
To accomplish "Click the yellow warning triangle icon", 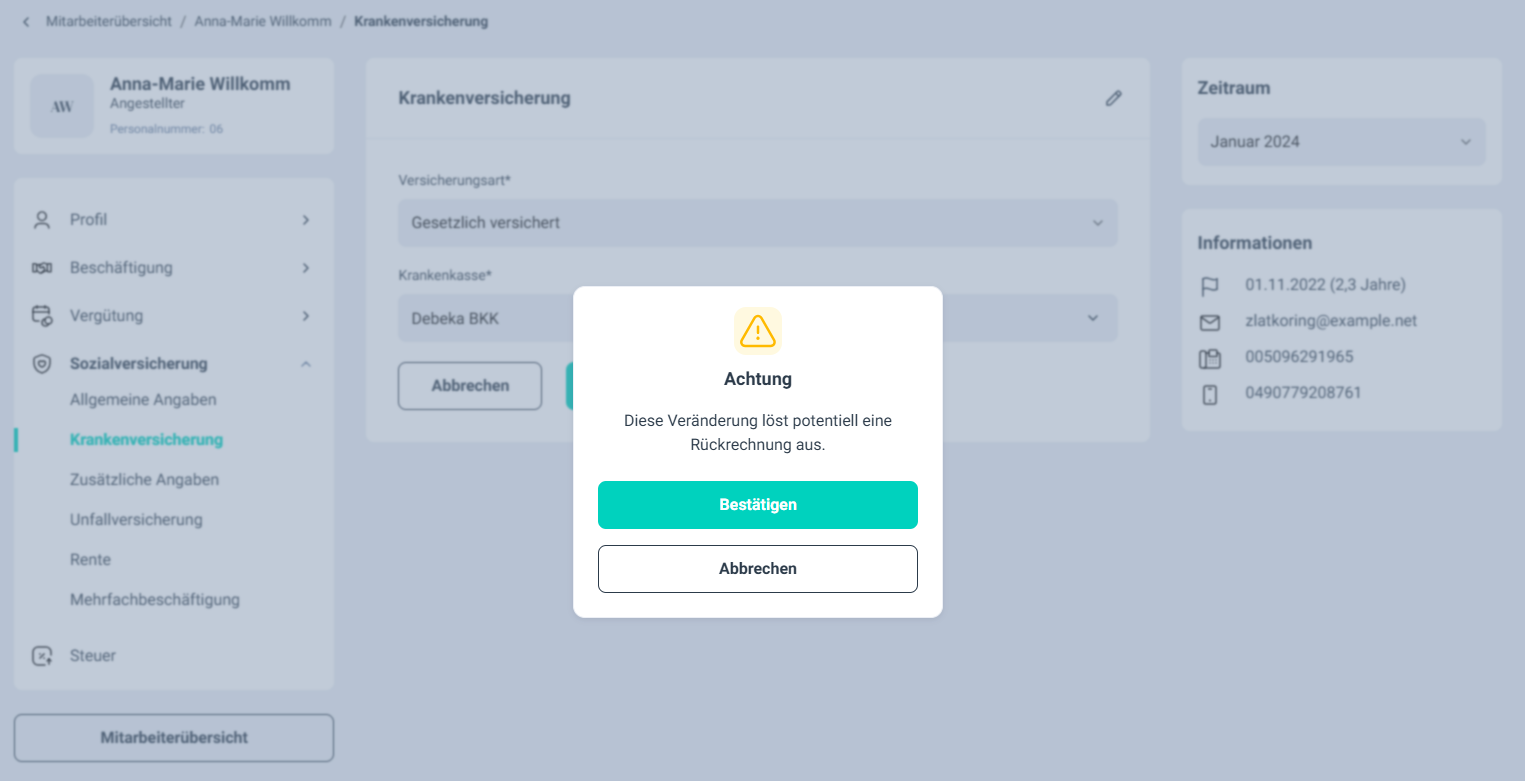I will click(758, 331).
